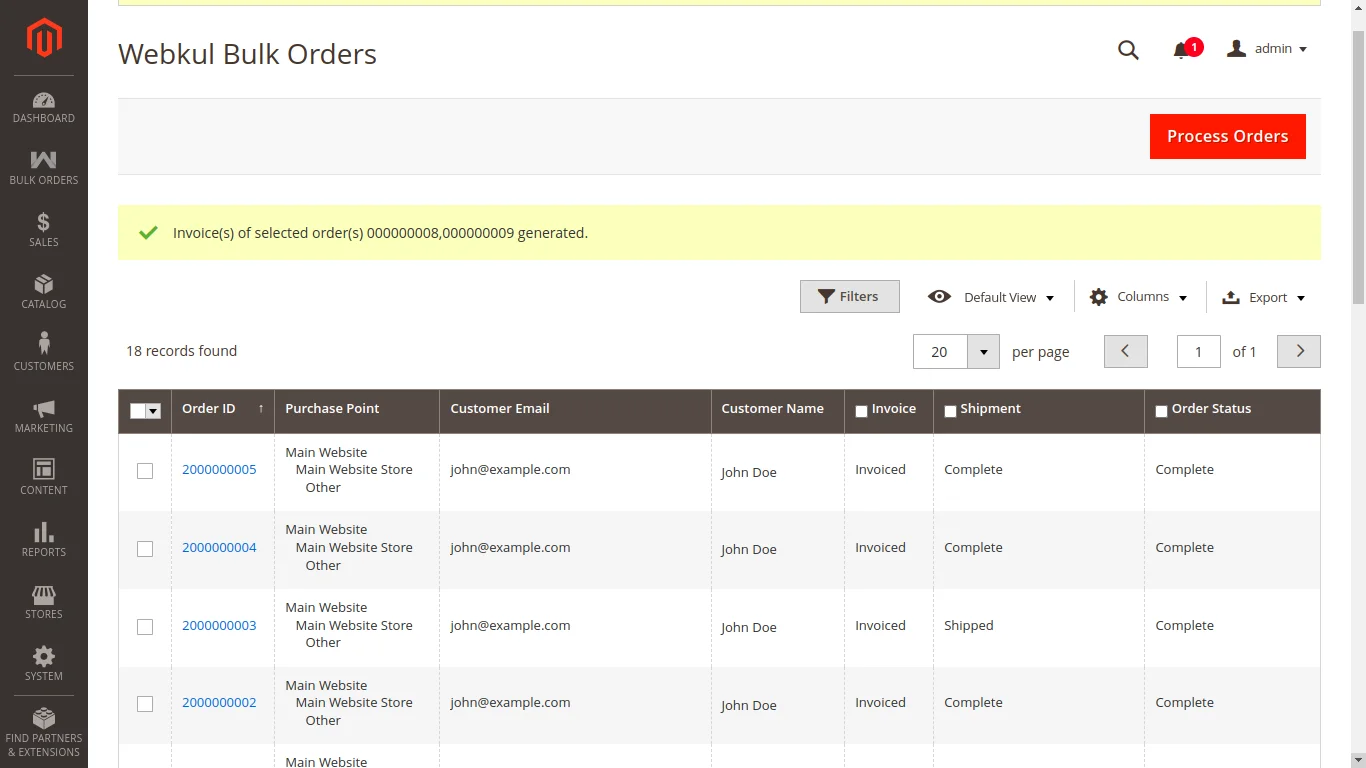Toggle the select-all checkbox in table header
This screenshot has width=1366, height=768.
tap(138, 411)
